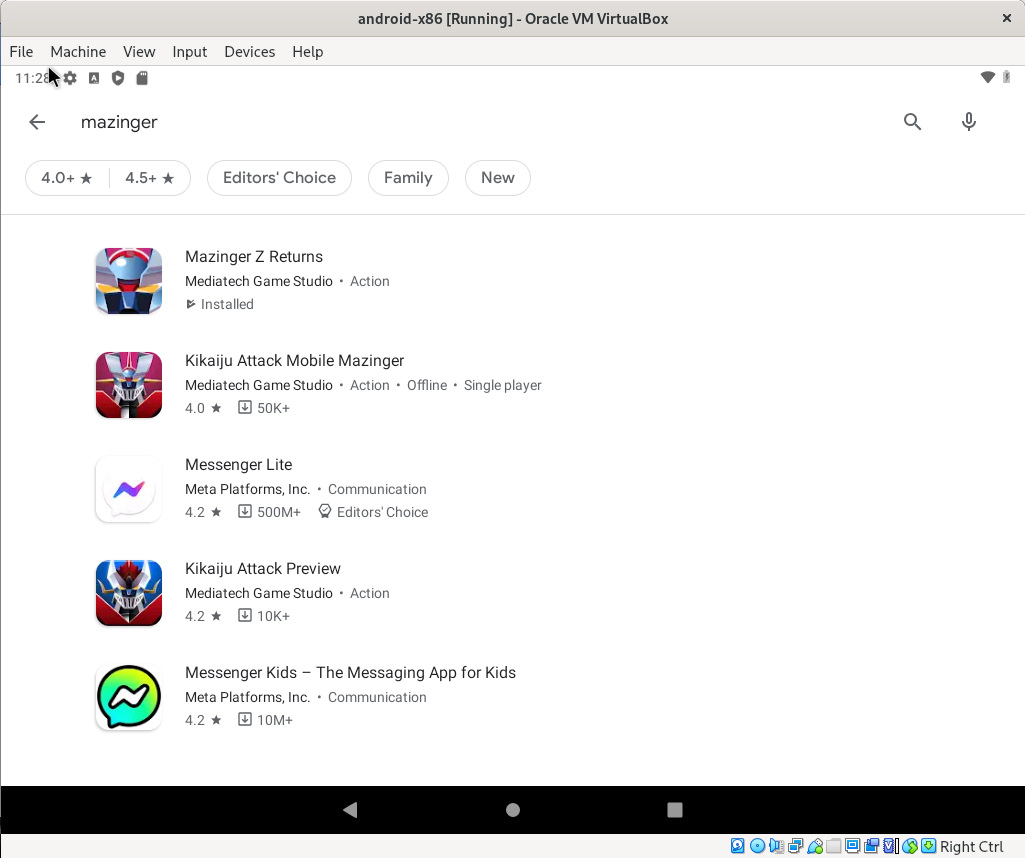This screenshot has height=858, width=1025.
Task: Open Mazinger Z Returns app icon
Action: (x=129, y=281)
